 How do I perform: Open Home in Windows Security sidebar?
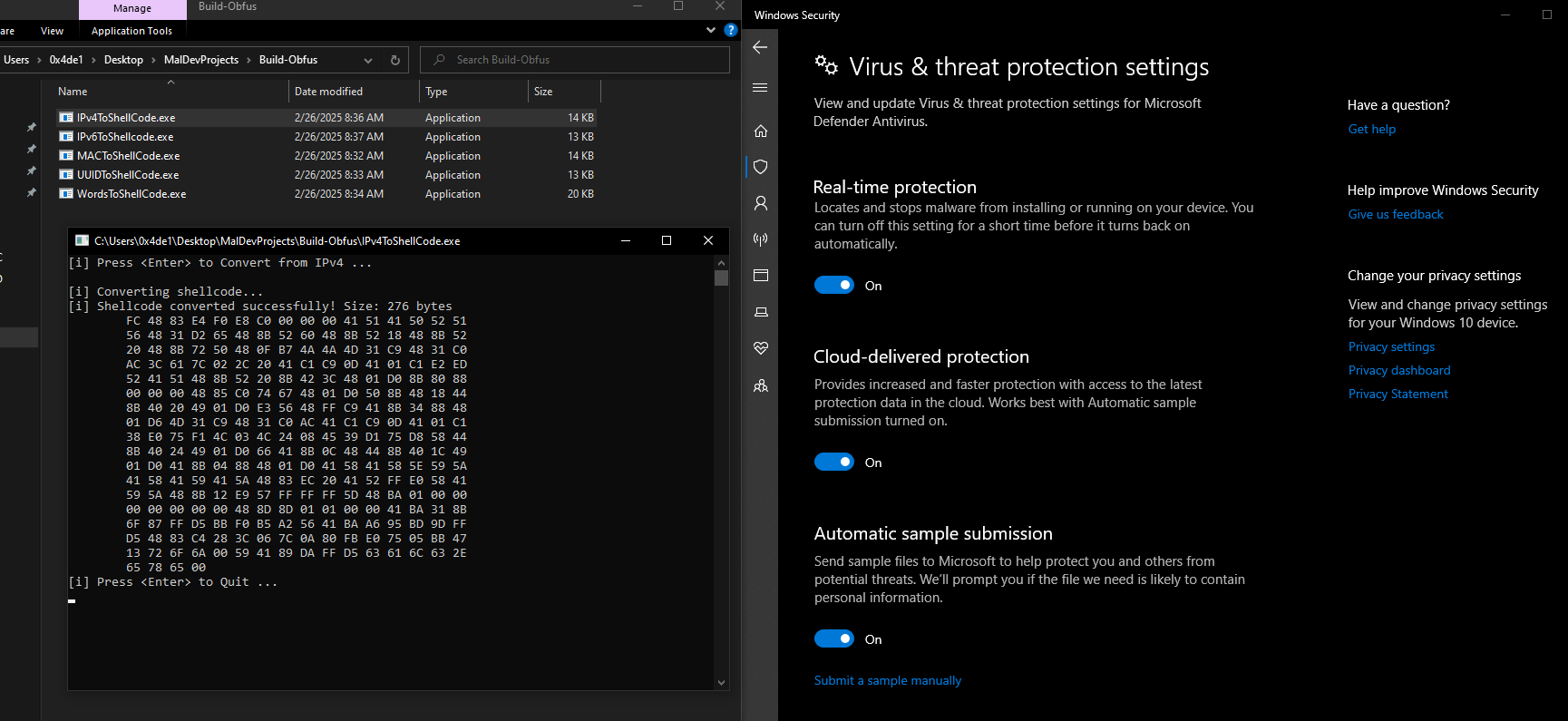pyautogui.click(x=761, y=131)
